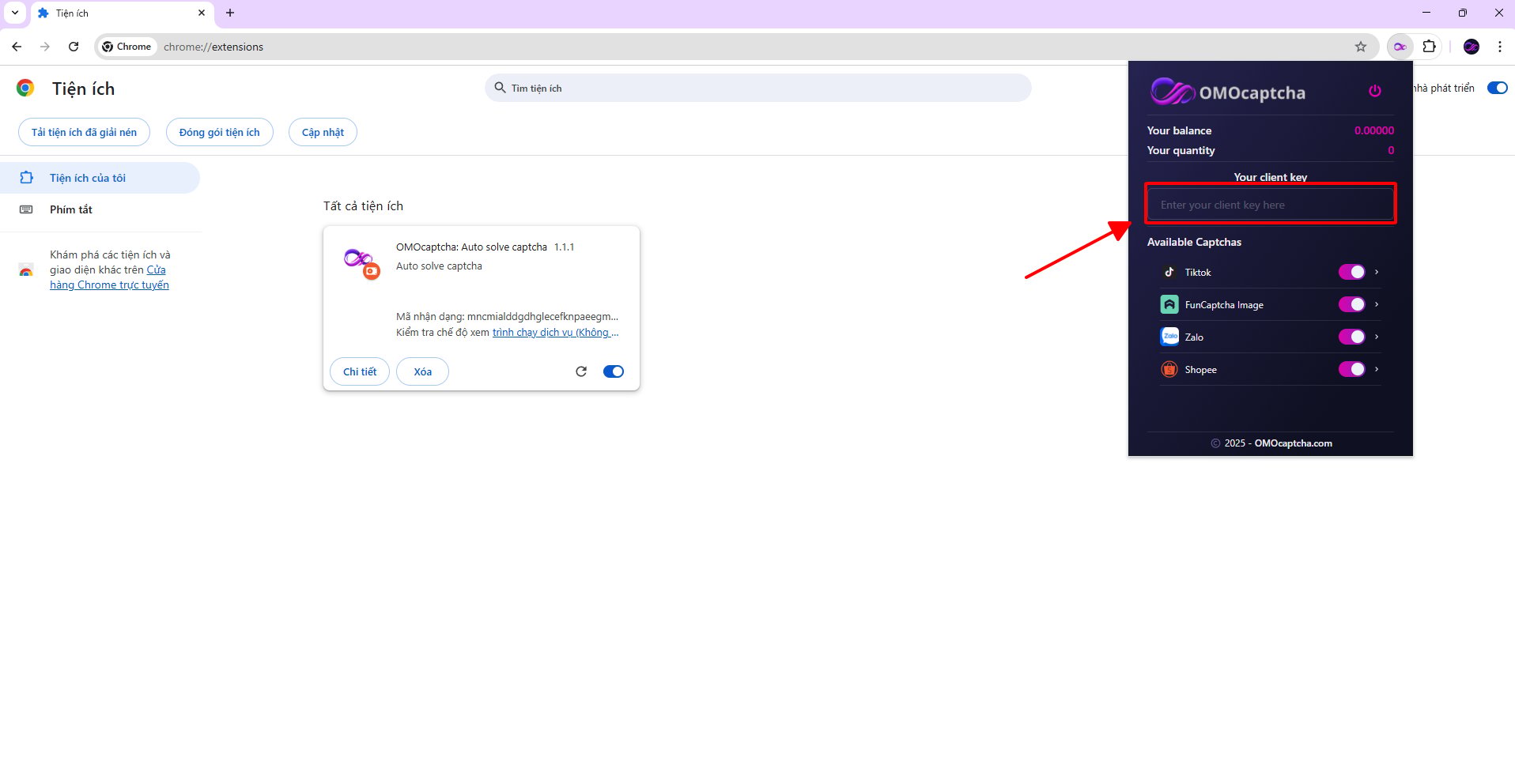Click the Chrome logo beside Tiện ích
The image size is (1515, 784).
point(25,88)
